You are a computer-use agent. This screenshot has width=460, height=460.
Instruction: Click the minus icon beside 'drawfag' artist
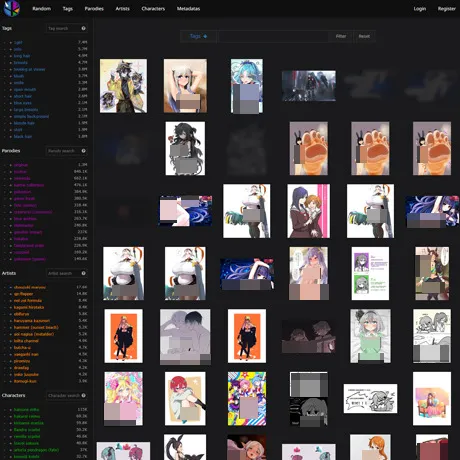click(x=5, y=368)
